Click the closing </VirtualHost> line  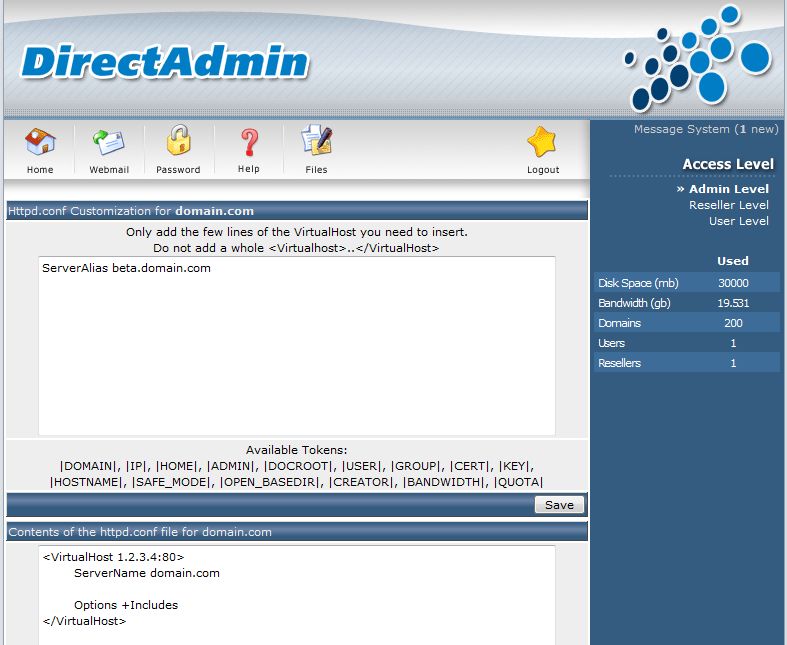coord(84,621)
